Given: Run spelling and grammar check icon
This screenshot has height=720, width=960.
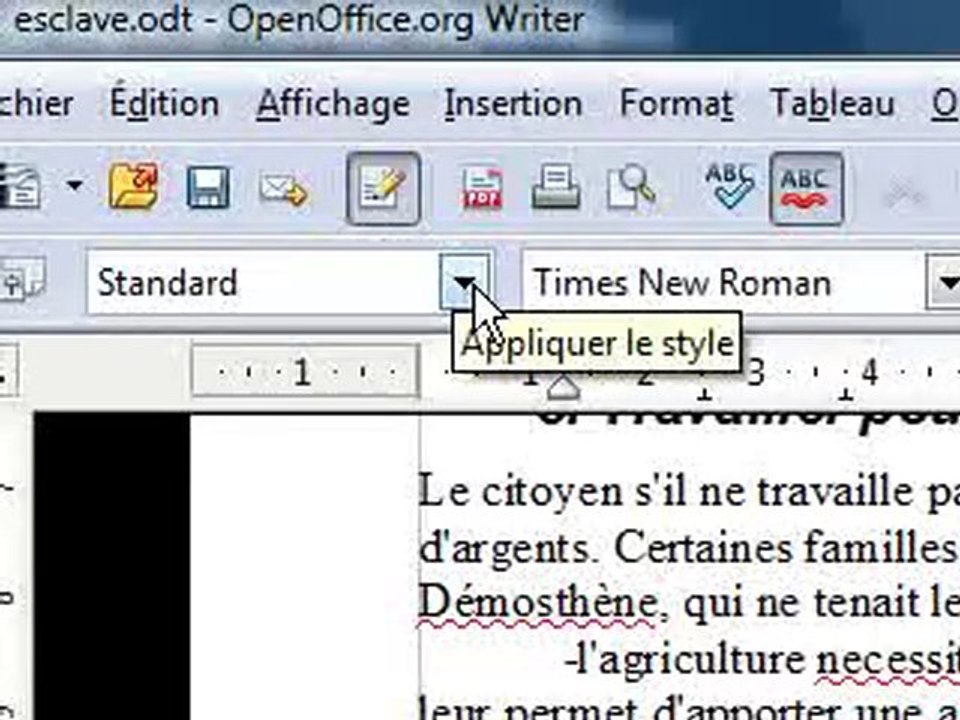Looking at the screenshot, I should pos(729,186).
